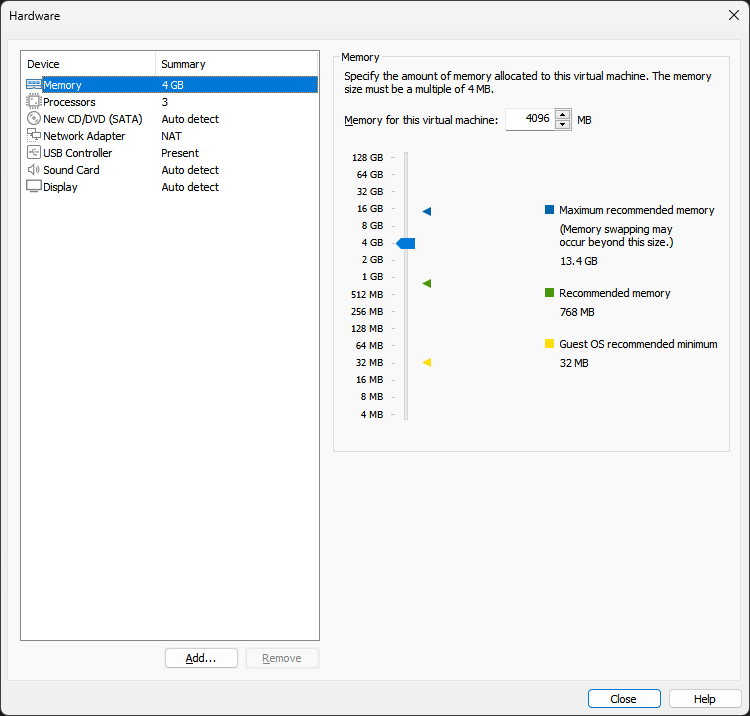
Task: Click the Summary column header
Action: (x=237, y=64)
